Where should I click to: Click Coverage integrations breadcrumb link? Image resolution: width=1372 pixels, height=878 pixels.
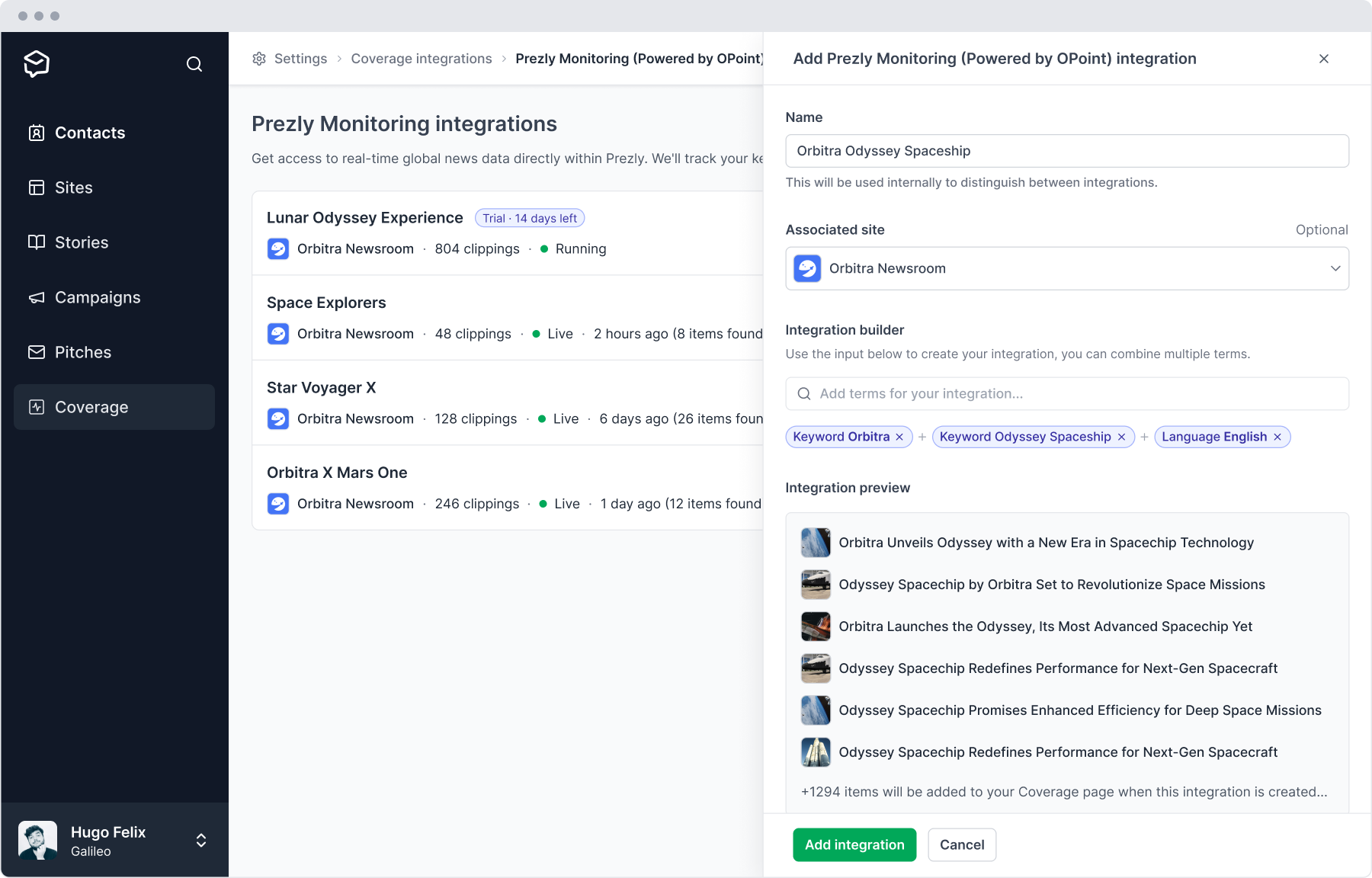click(x=421, y=59)
